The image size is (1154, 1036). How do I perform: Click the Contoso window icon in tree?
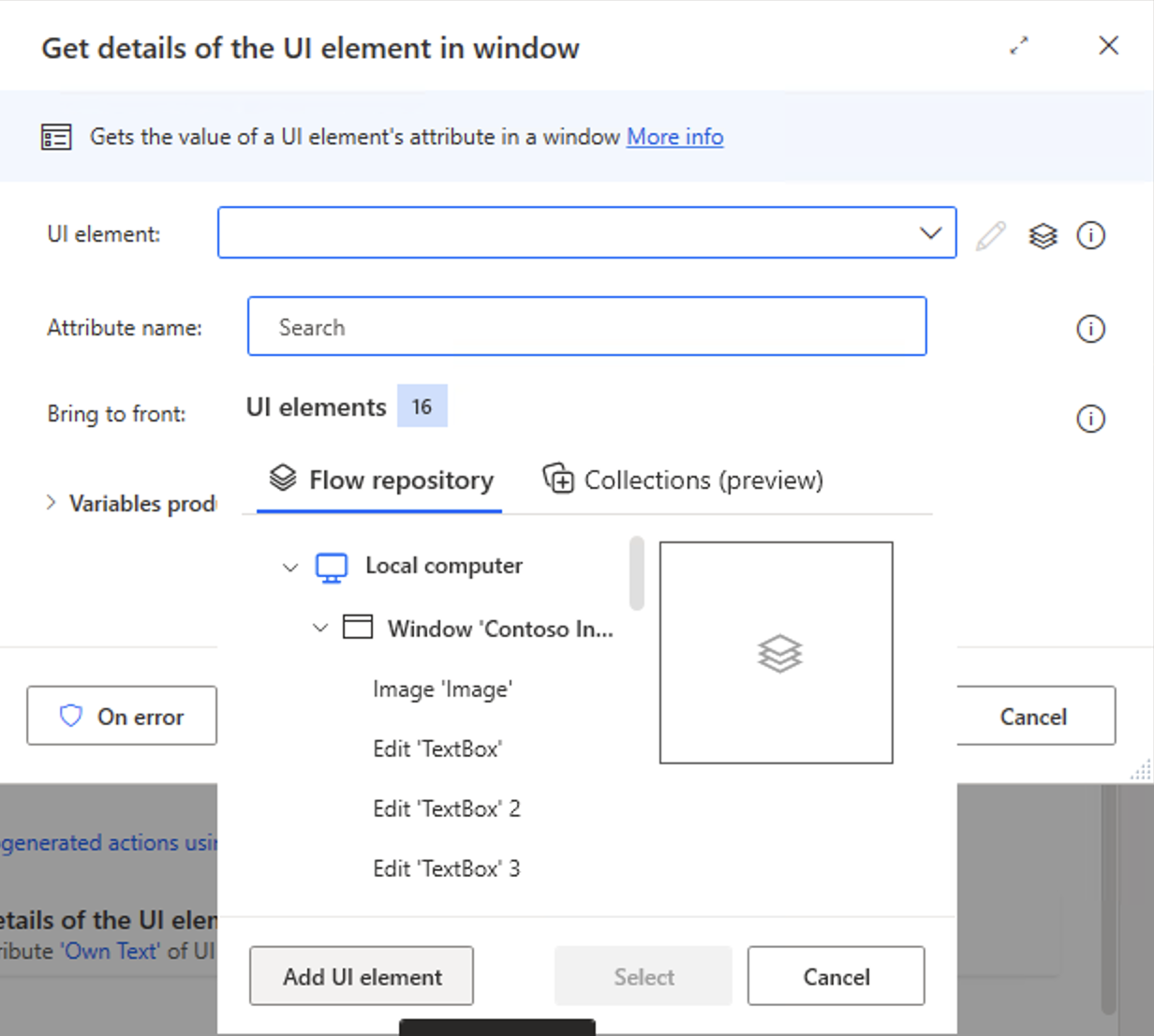pos(358,628)
